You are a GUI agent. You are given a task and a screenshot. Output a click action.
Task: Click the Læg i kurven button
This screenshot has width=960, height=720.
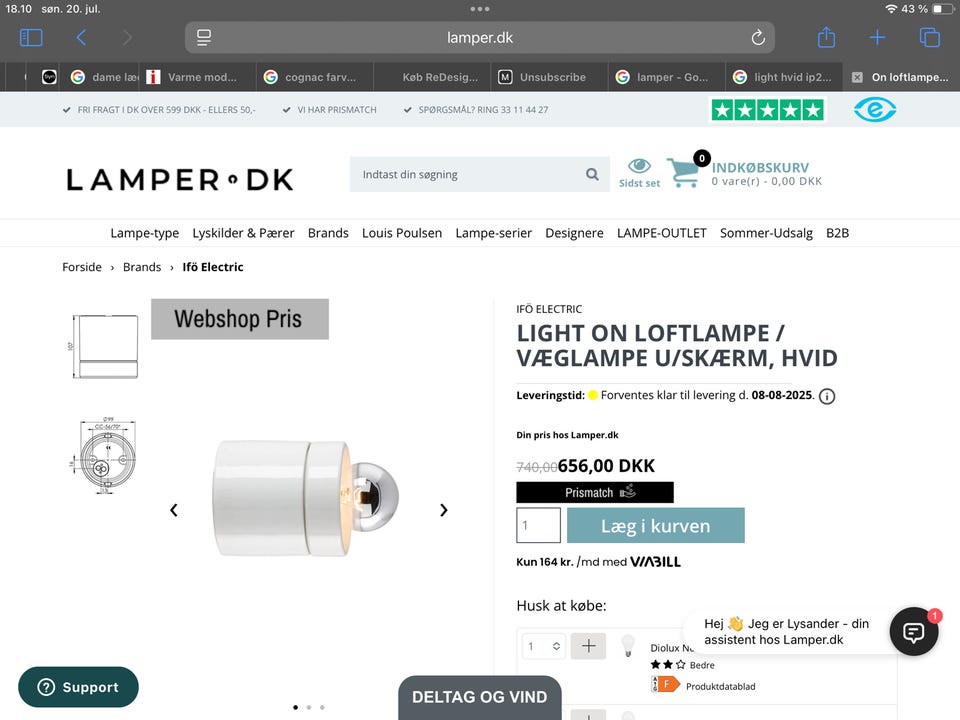656,525
